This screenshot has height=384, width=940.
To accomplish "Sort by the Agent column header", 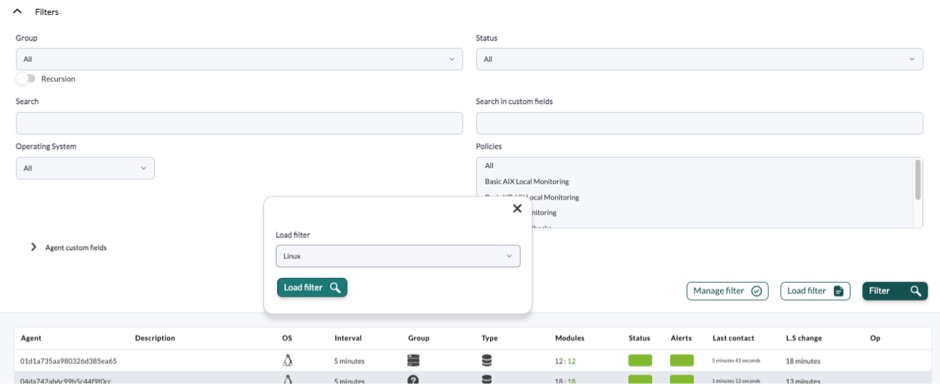I will pyautogui.click(x=31, y=338).
